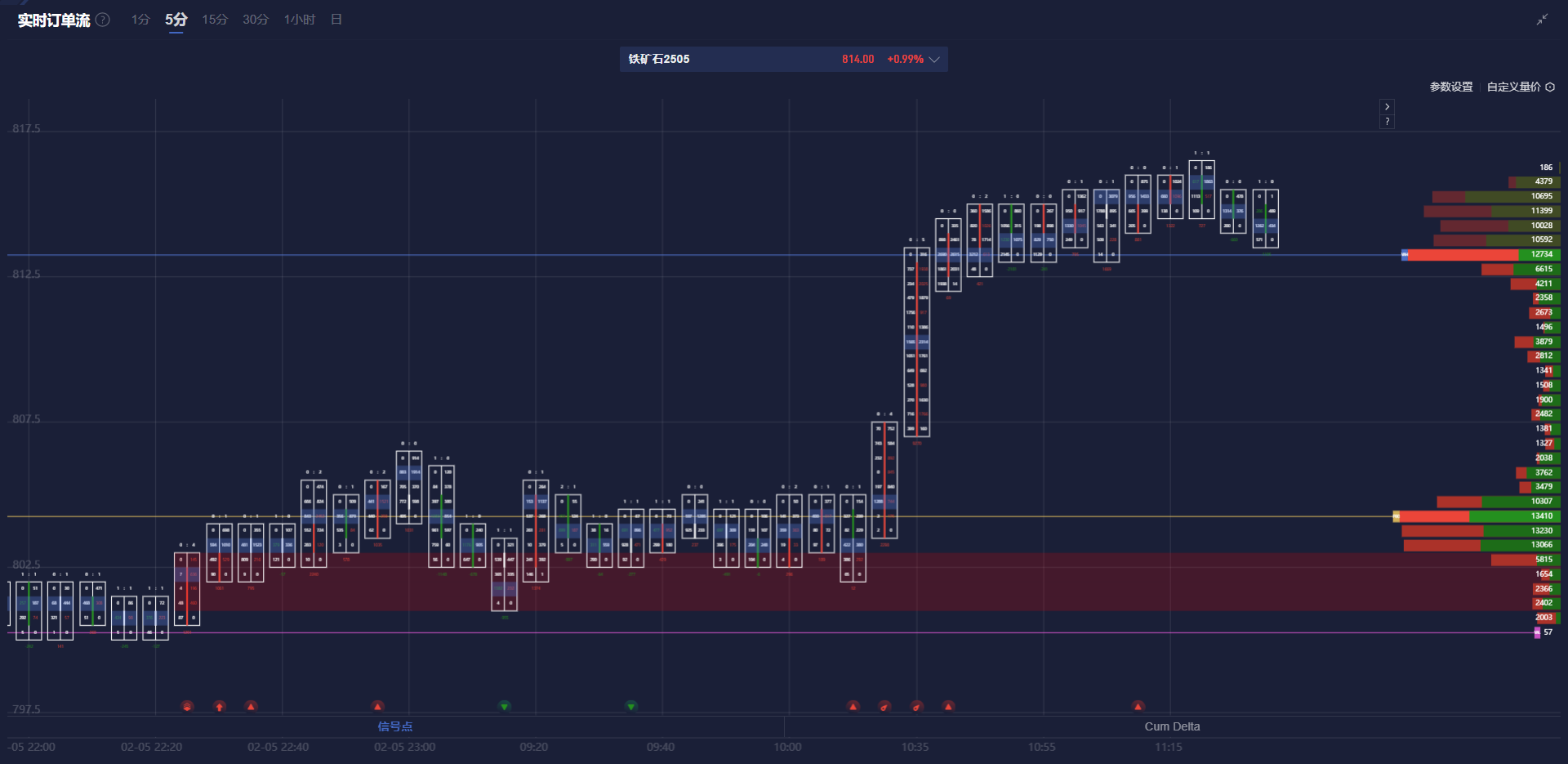
Task: Select the 5分 timeframe tab
Action: (176, 20)
